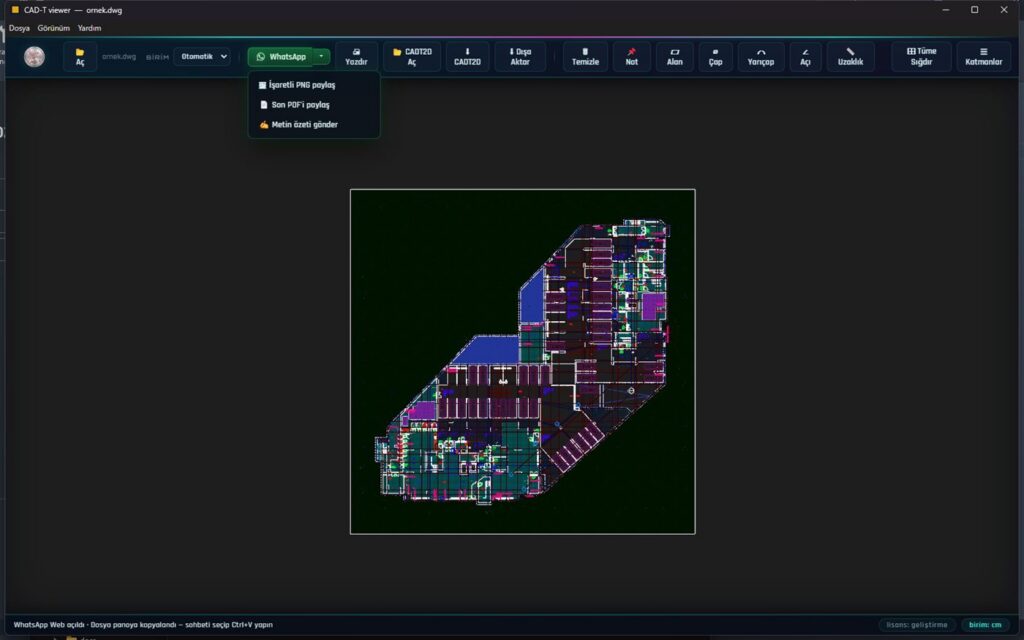Fit drawing with Tüme Sığdır
Image resolution: width=1024 pixels, height=640 pixels.
tap(921, 57)
